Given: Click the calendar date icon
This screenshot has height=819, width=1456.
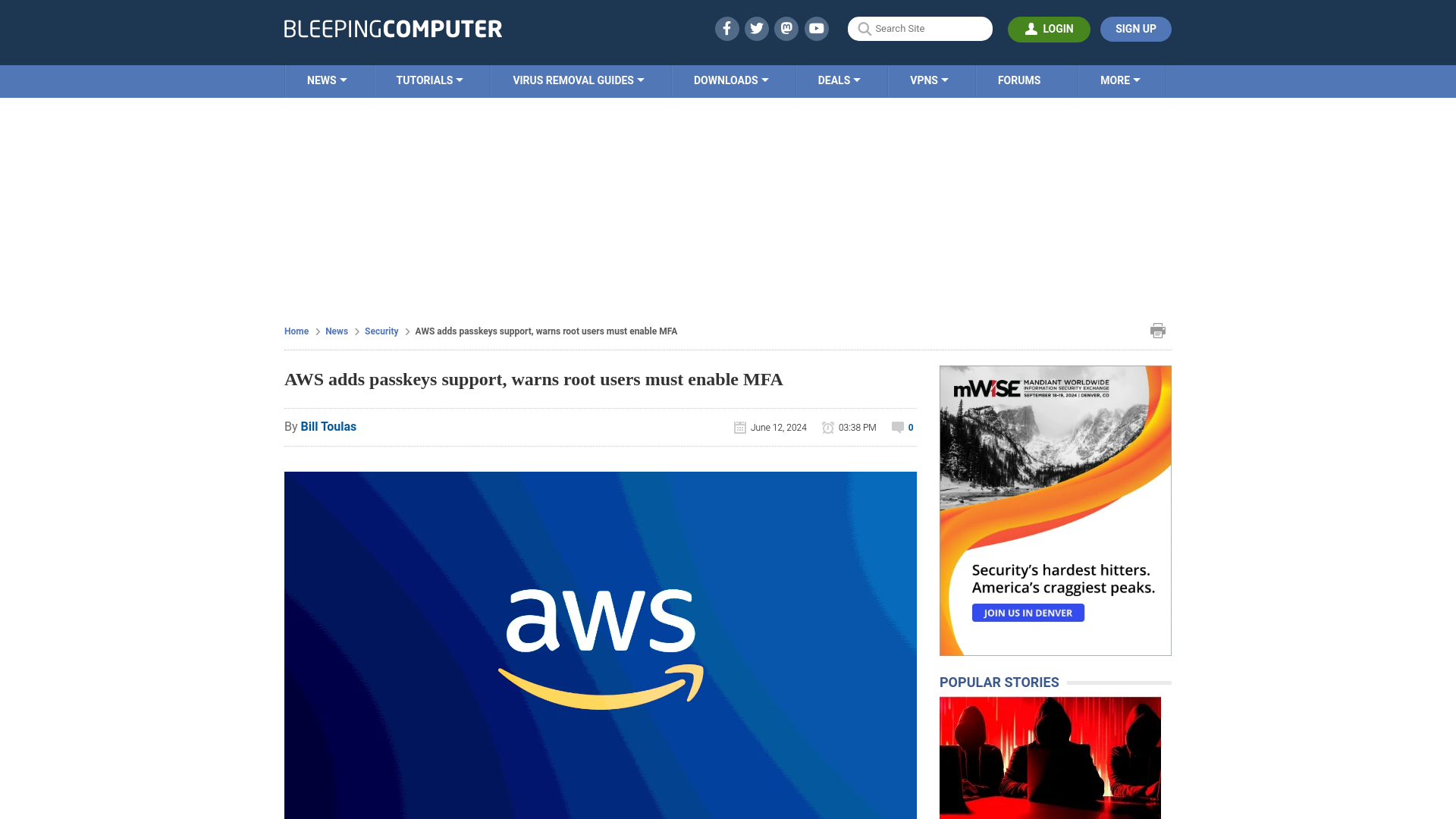Looking at the screenshot, I should (740, 427).
